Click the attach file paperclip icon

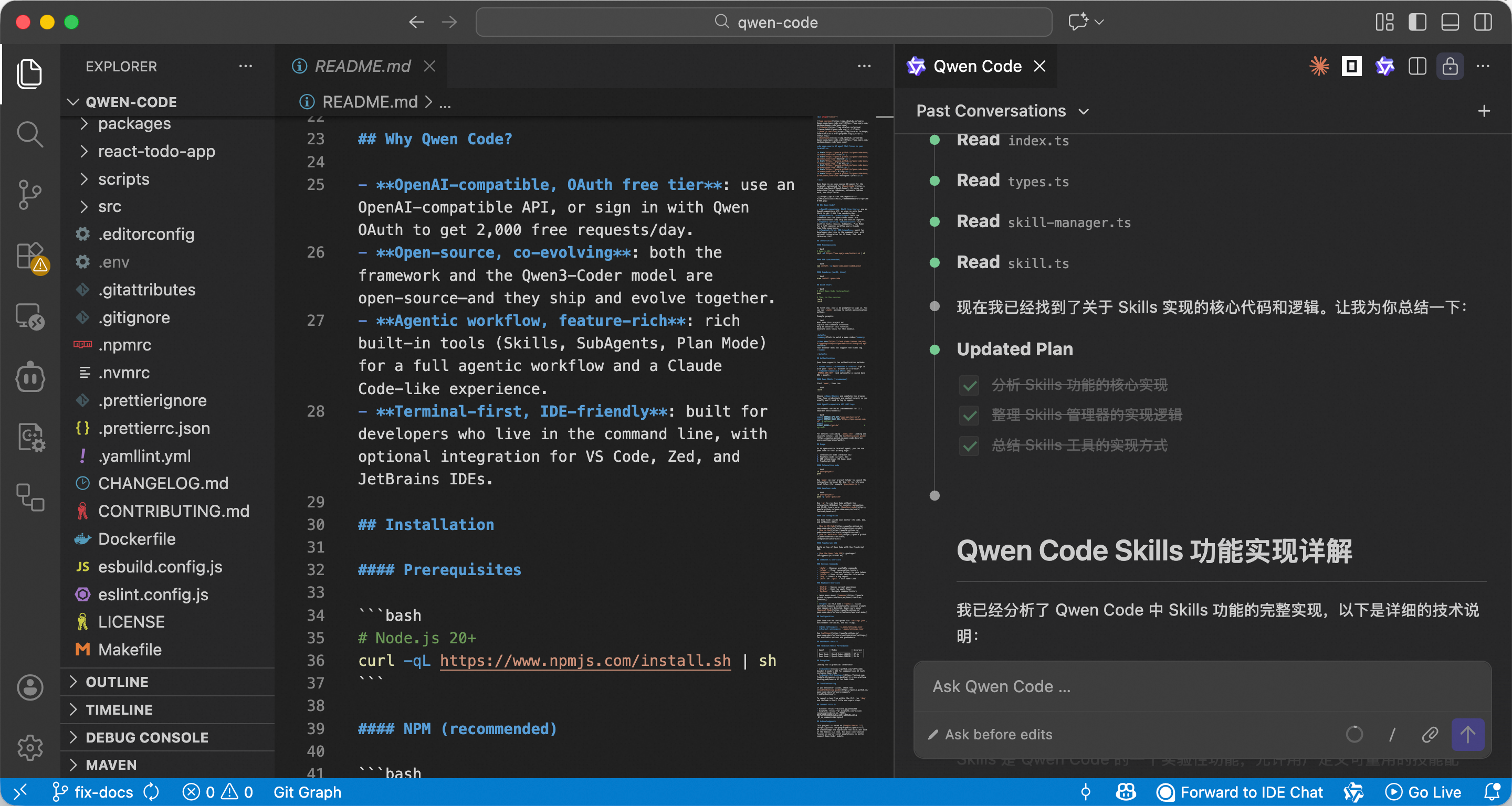pyautogui.click(x=1430, y=734)
